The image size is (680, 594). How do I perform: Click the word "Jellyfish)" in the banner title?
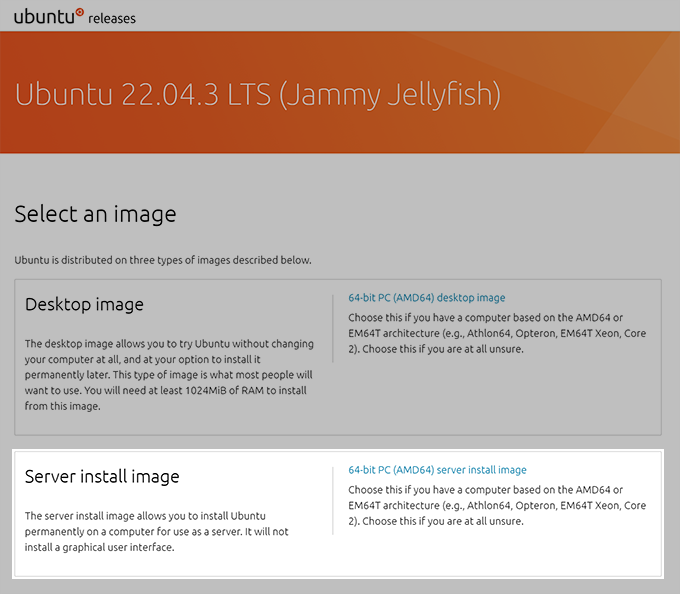pos(443,95)
